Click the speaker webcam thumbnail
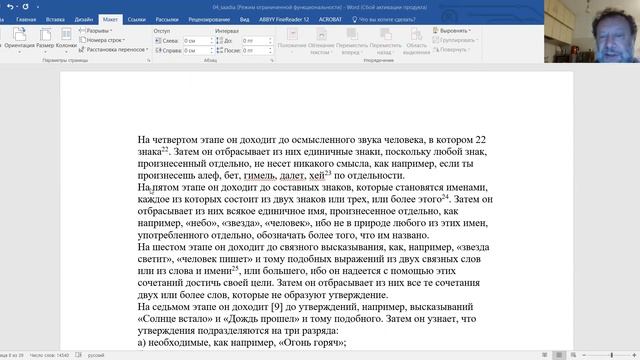Screen dimensions: 640x360 tap(592, 31)
